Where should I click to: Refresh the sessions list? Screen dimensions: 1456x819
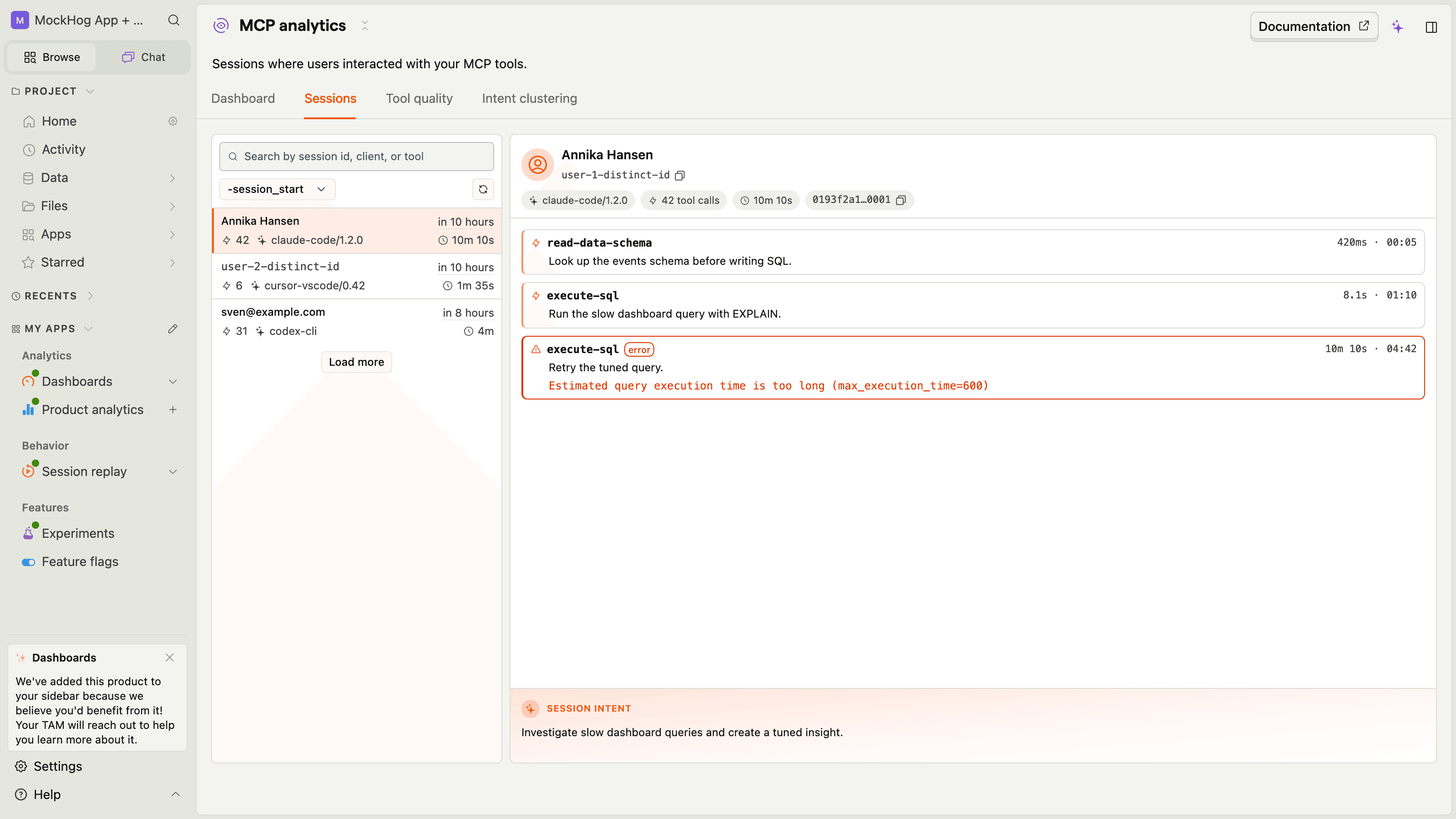(x=483, y=189)
